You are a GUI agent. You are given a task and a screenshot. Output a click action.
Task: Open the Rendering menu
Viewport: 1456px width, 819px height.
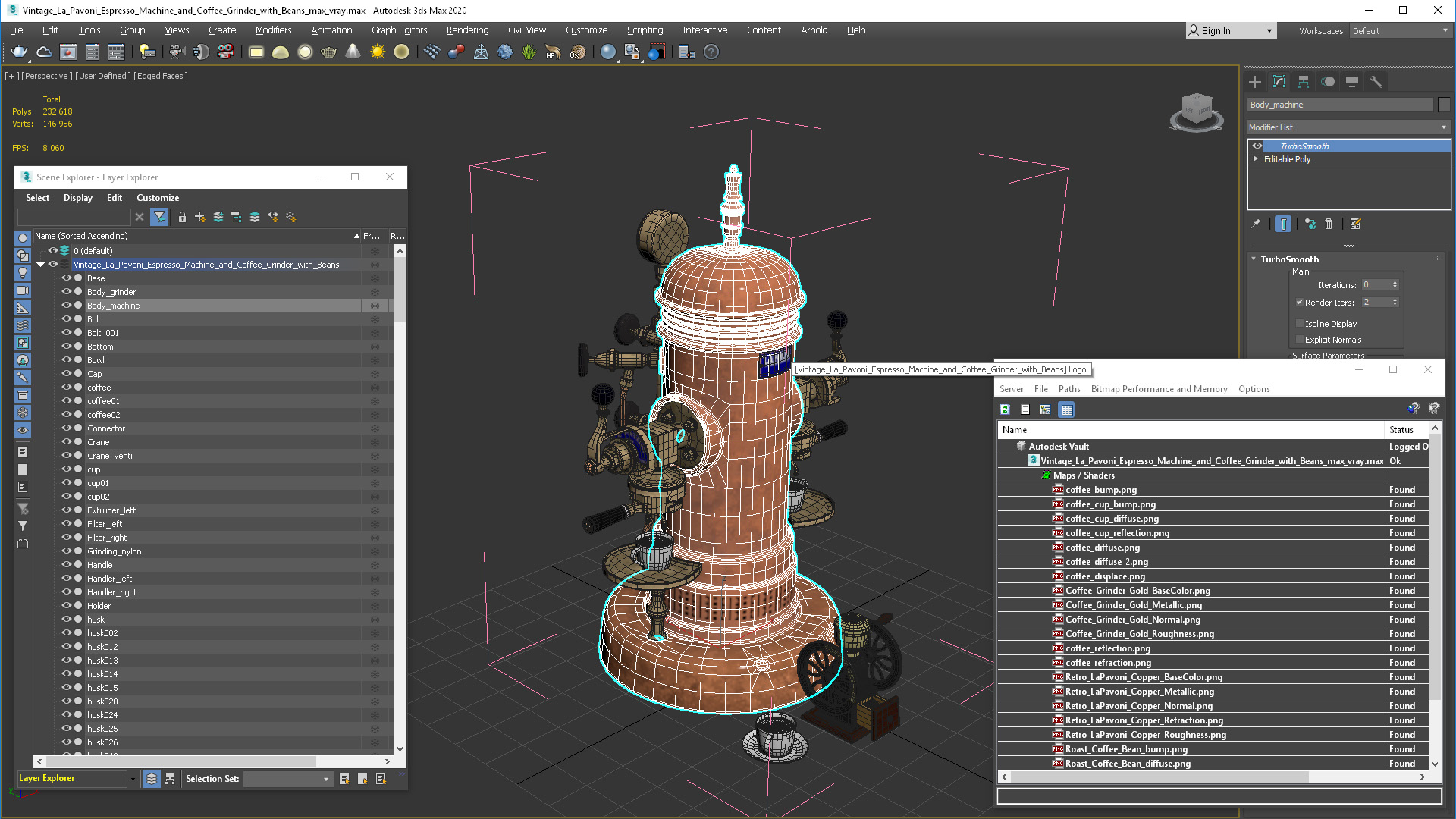467,30
